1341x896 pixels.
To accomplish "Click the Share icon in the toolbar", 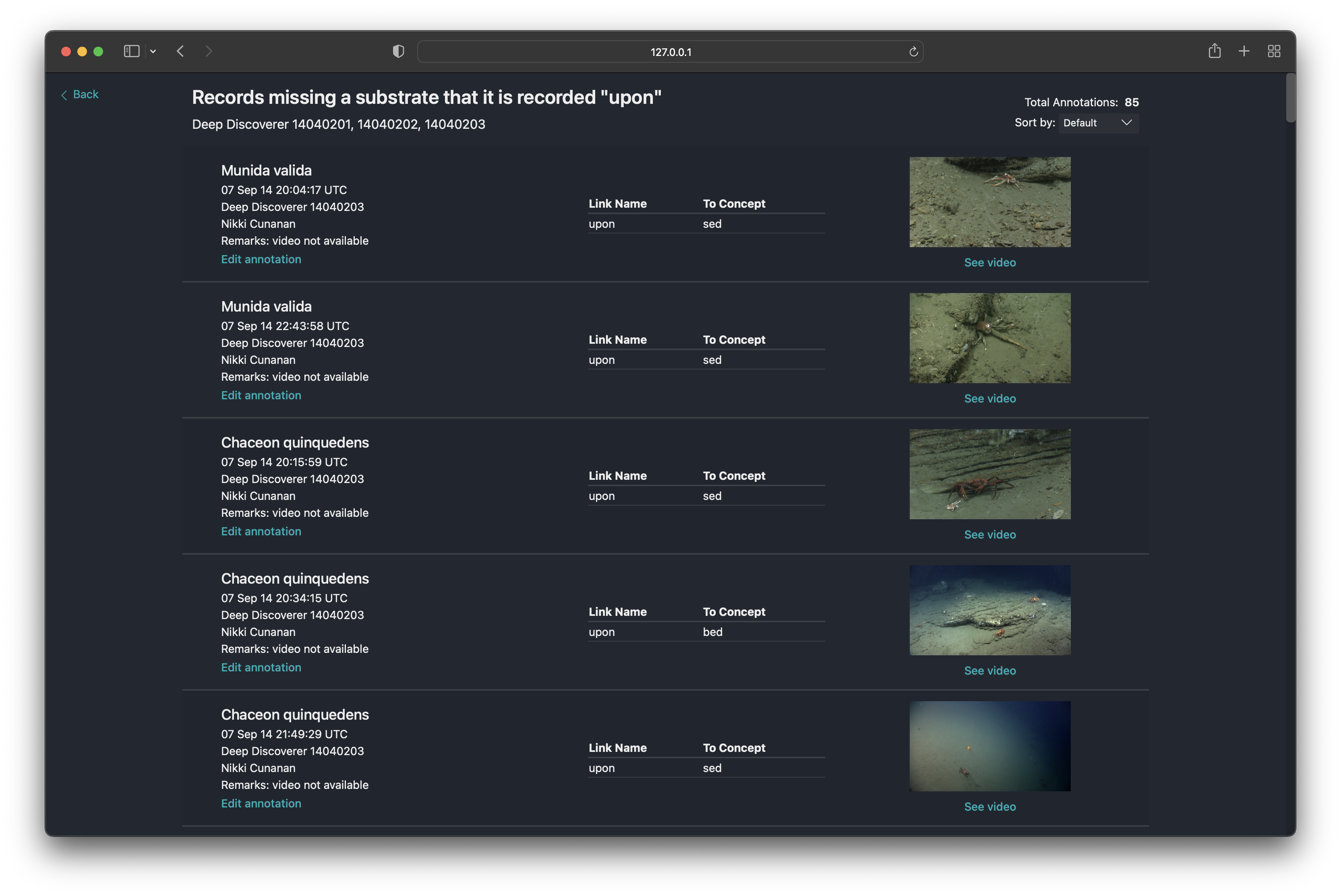I will coord(1215,52).
